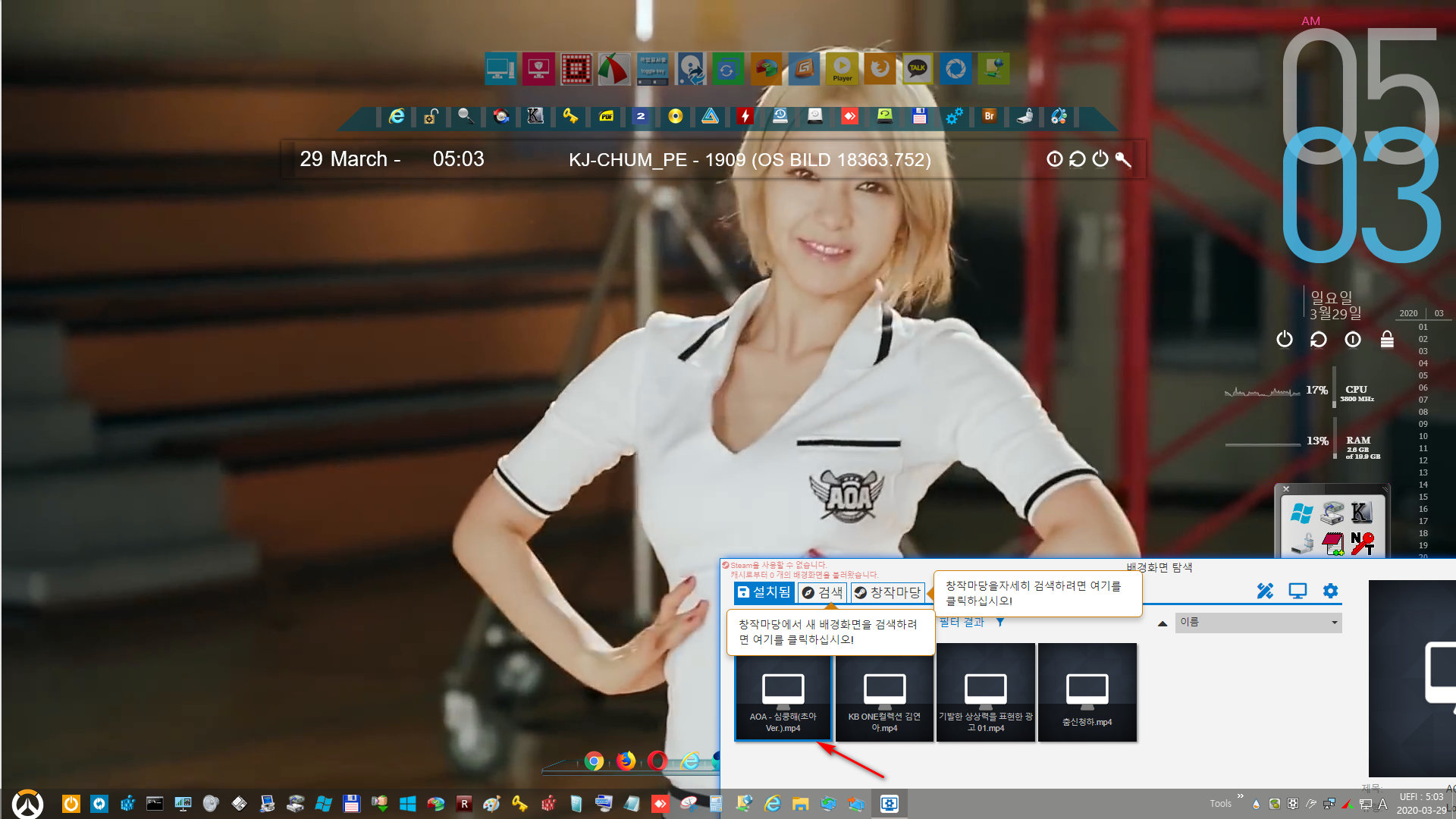The height and width of the screenshot is (819, 1456).
Task: Toggle the sort direction arrow beside 이름
Action: pos(1162,623)
